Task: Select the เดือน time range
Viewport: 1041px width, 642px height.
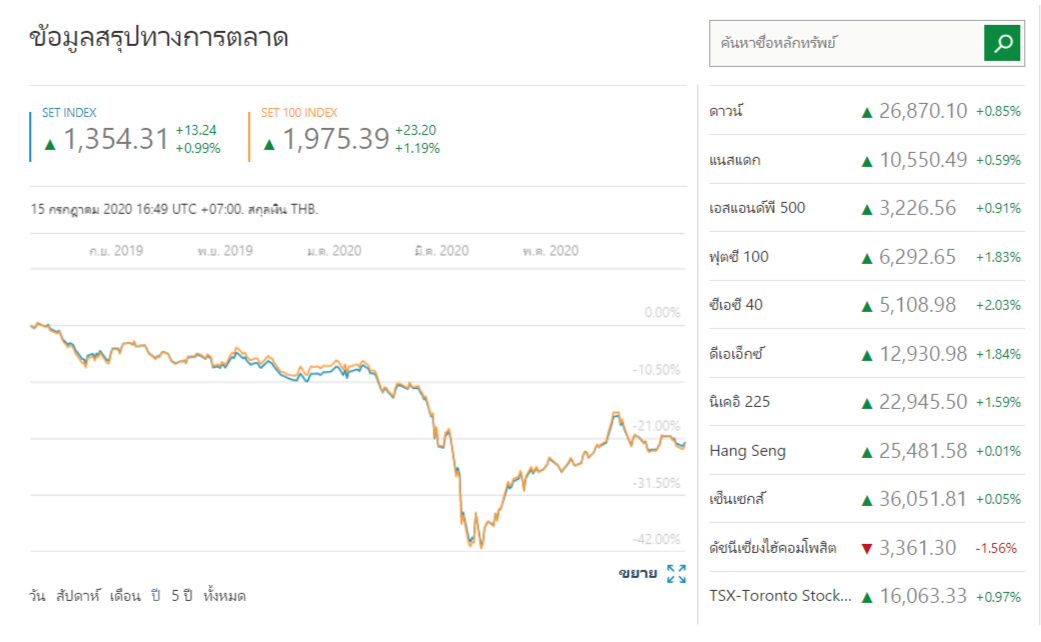Action: 125,596
